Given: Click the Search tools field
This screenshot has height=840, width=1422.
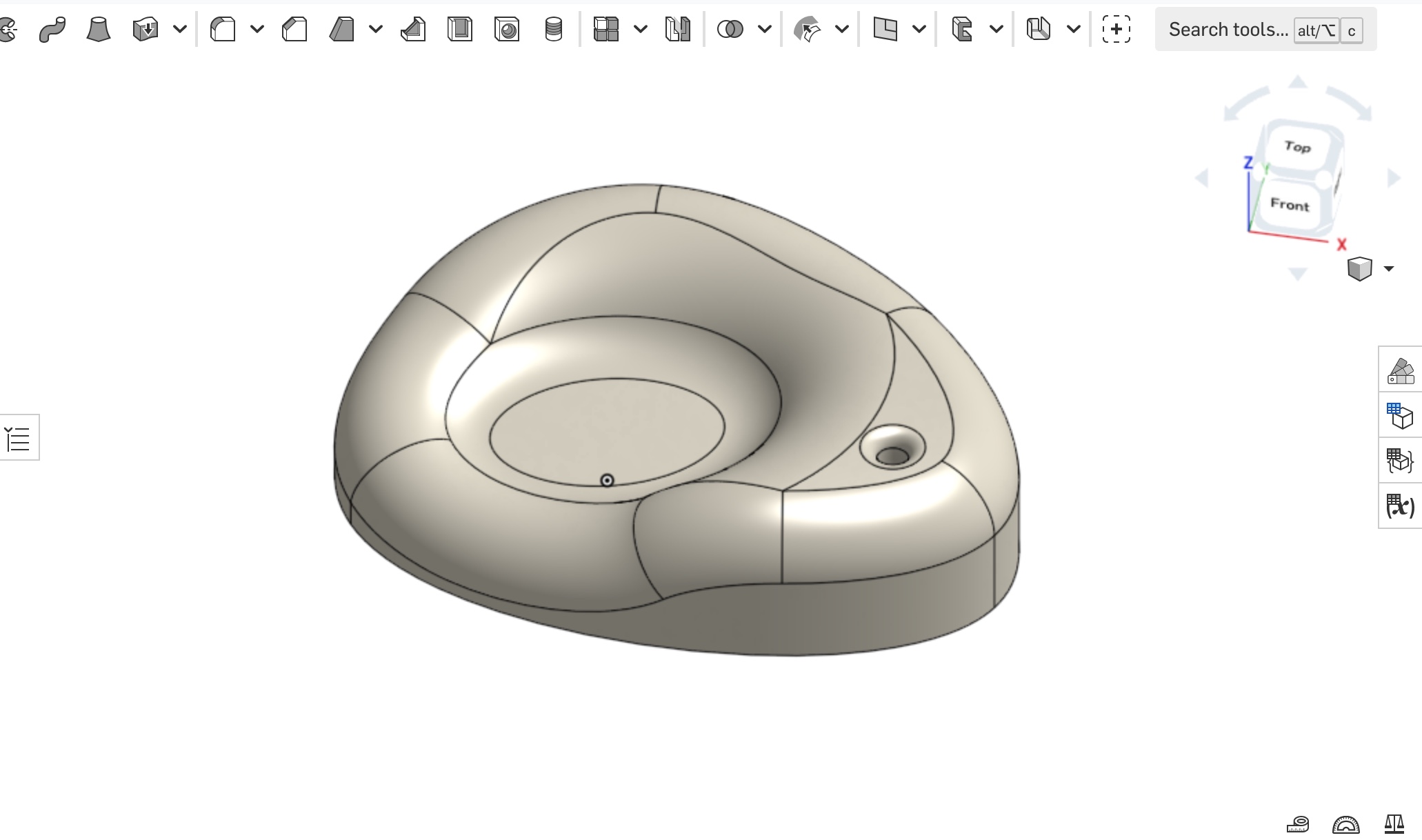Looking at the screenshot, I should pyautogui.click(x=1265, y=30).
